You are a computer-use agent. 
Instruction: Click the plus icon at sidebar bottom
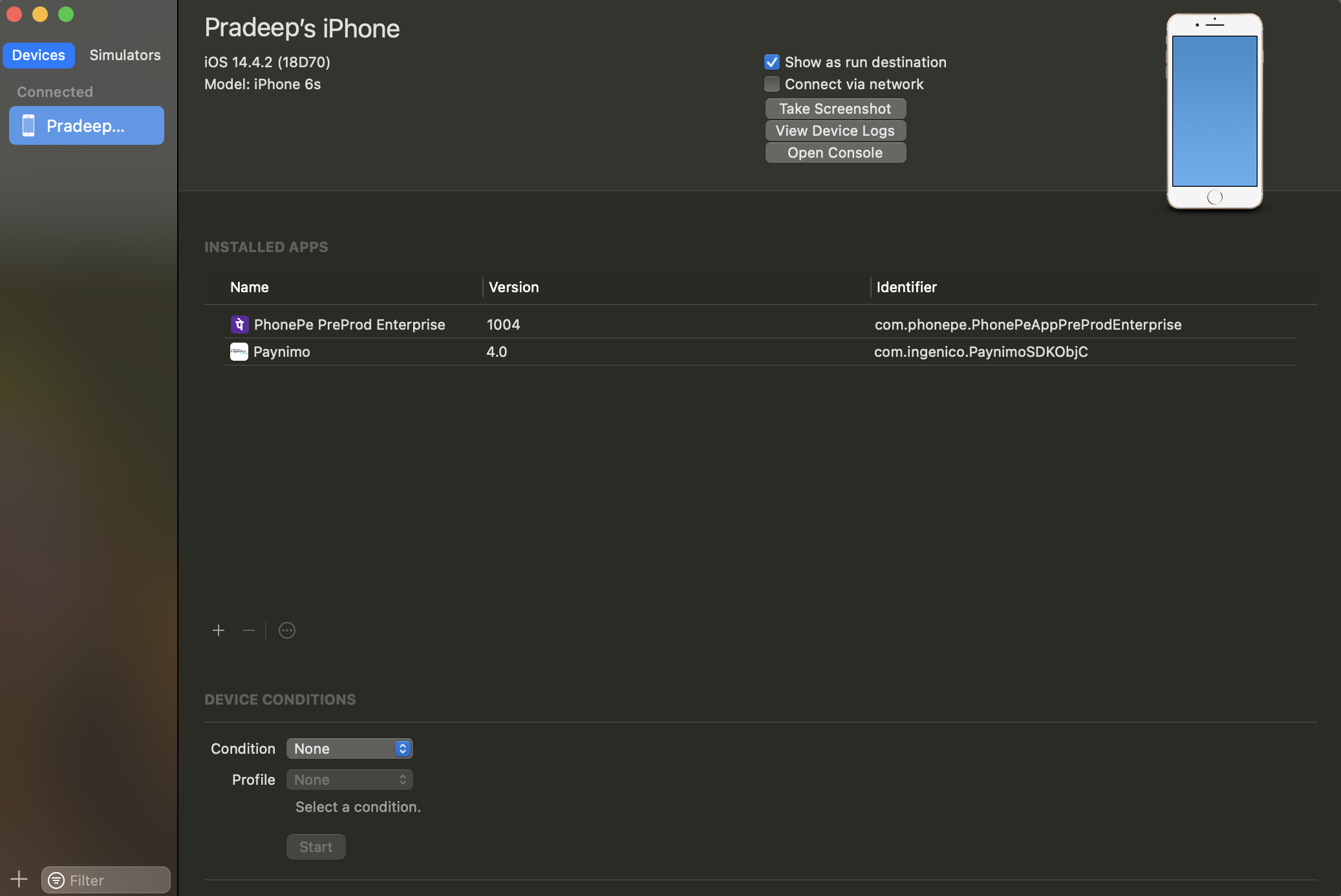19,879
